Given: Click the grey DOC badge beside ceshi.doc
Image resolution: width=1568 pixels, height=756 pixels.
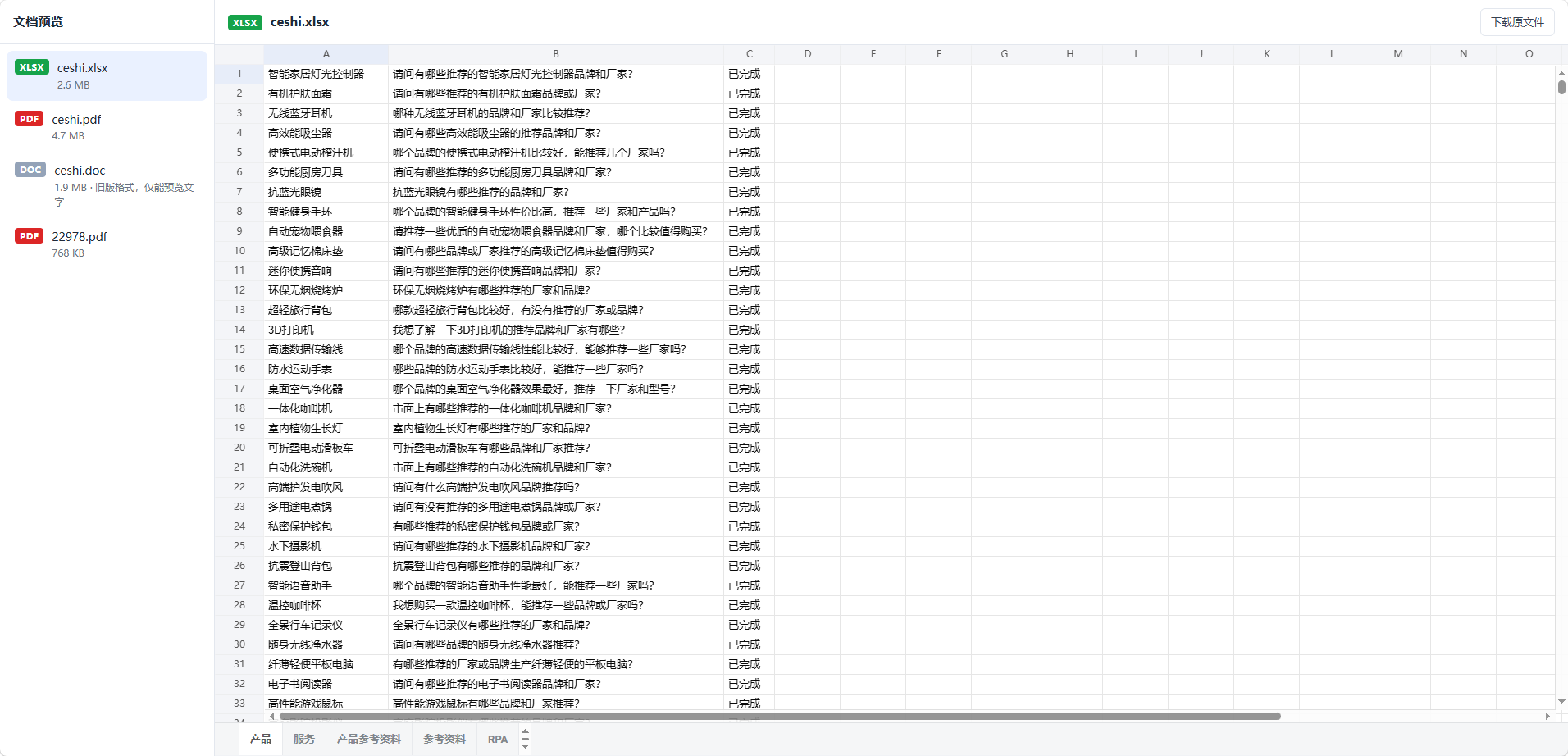Looking at the screenshot, I should click(x=30, y=170).
